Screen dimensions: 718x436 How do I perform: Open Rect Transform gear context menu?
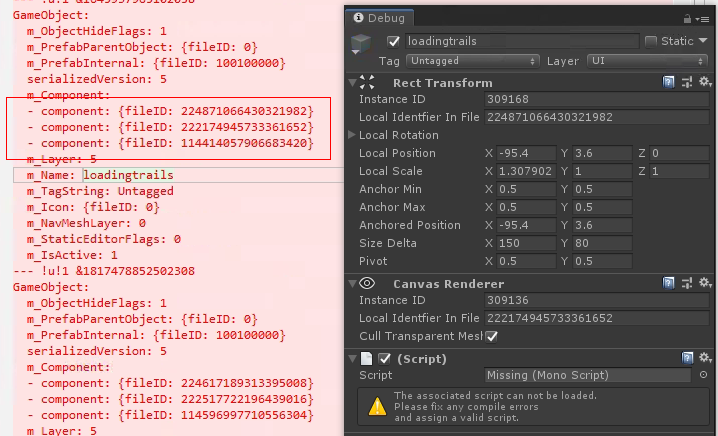704,83
